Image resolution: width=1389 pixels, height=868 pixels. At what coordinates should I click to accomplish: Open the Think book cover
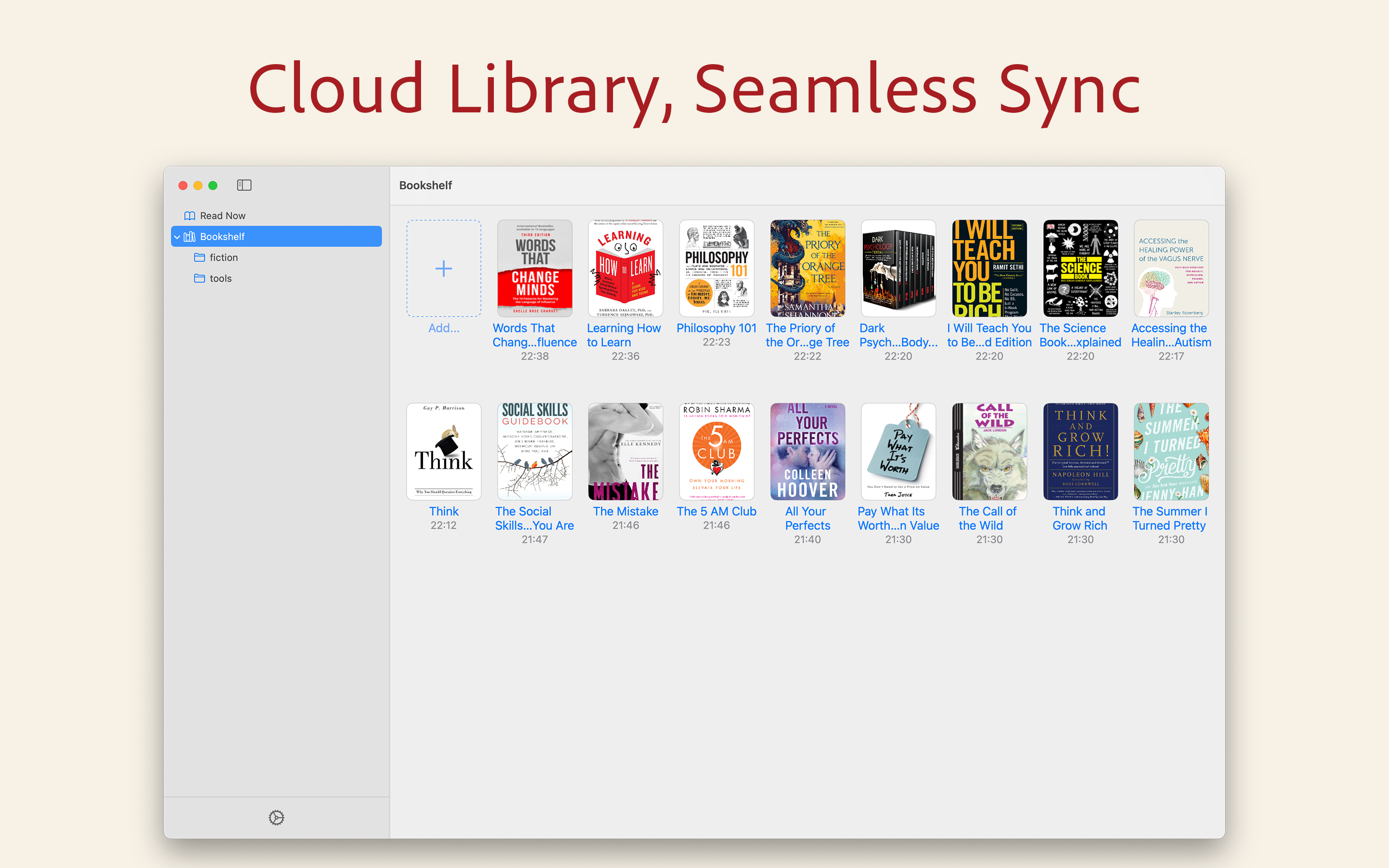[x=444, y=451]
